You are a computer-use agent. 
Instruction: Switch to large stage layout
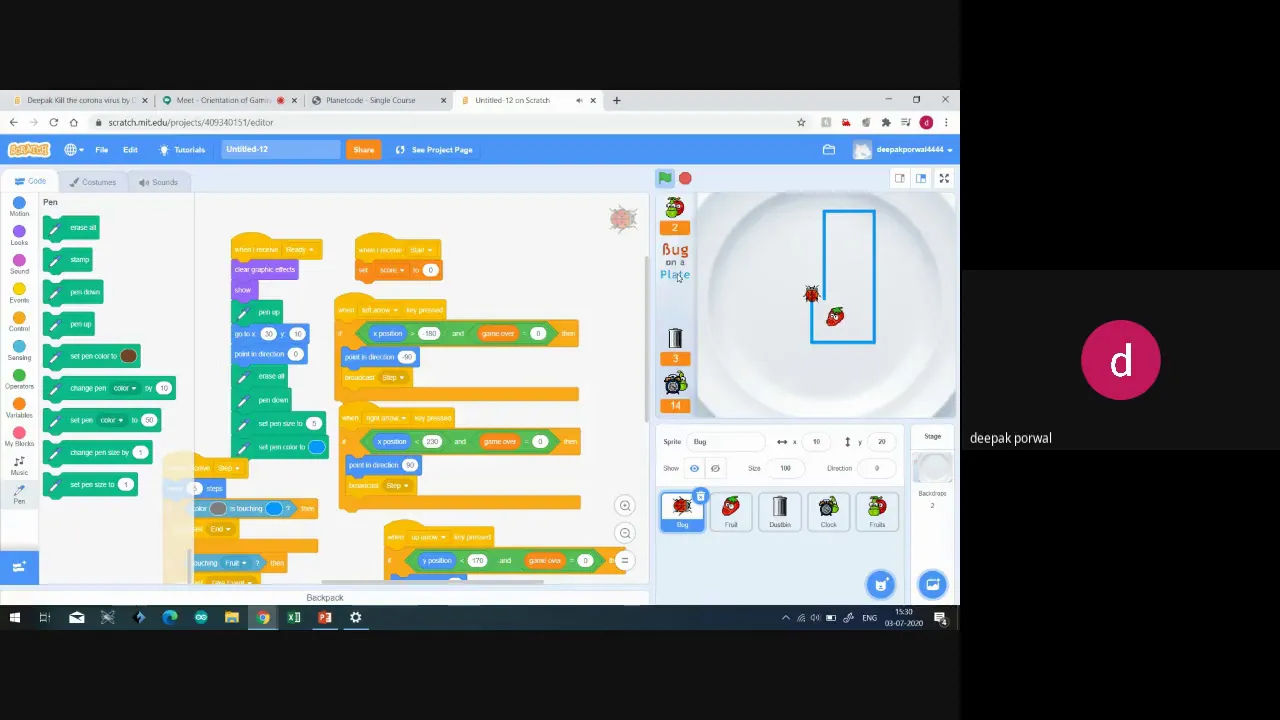pos(921,178)
